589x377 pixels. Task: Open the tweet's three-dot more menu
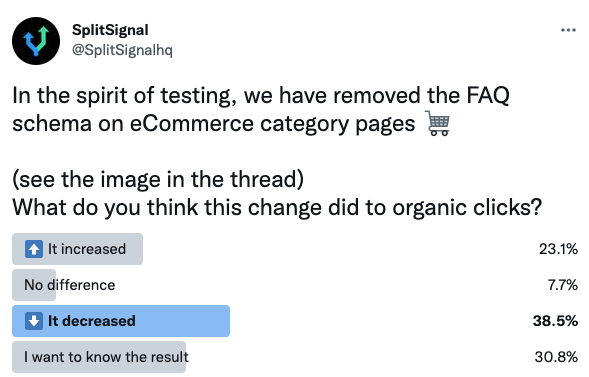(x=568, y=30)
